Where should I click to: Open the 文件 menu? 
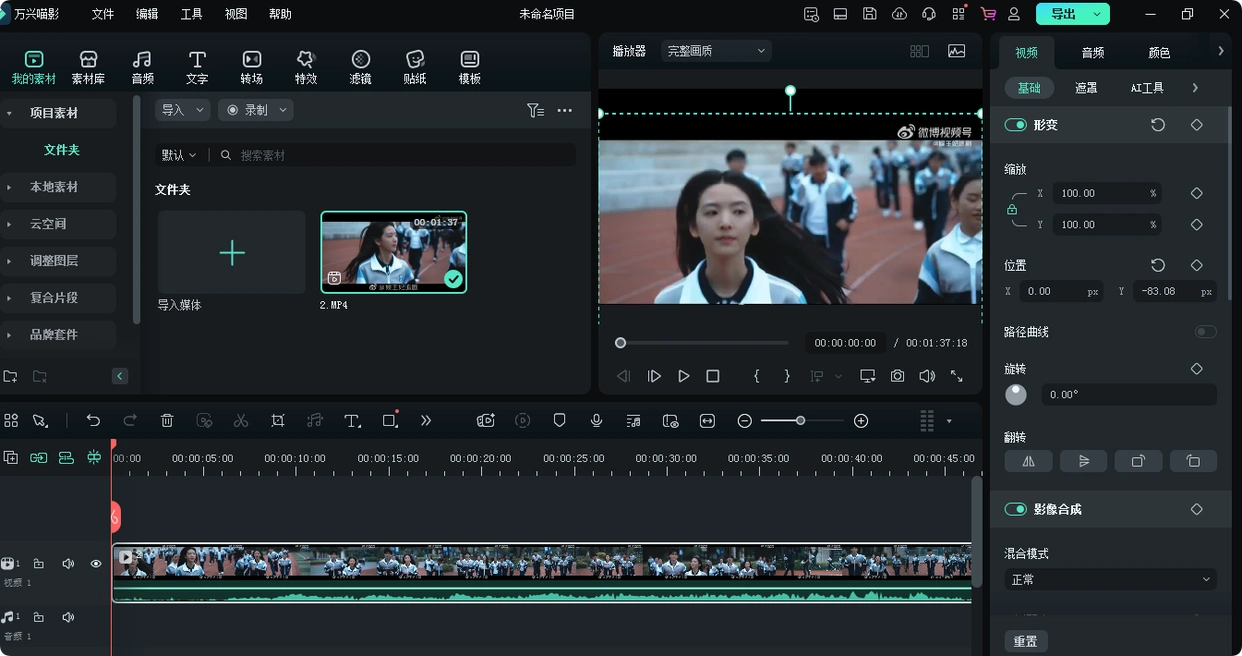[103, 14]
